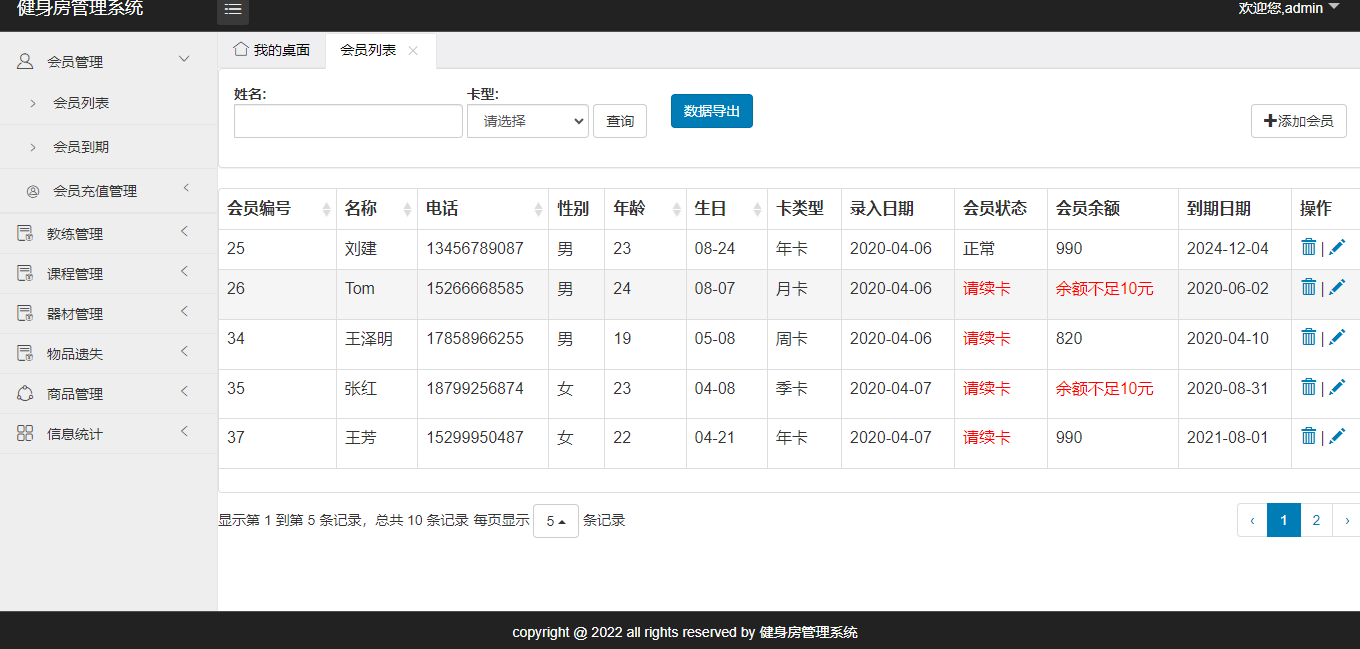Expand the 商品管理 menu chevron
1360x649 pixels.
184,392
